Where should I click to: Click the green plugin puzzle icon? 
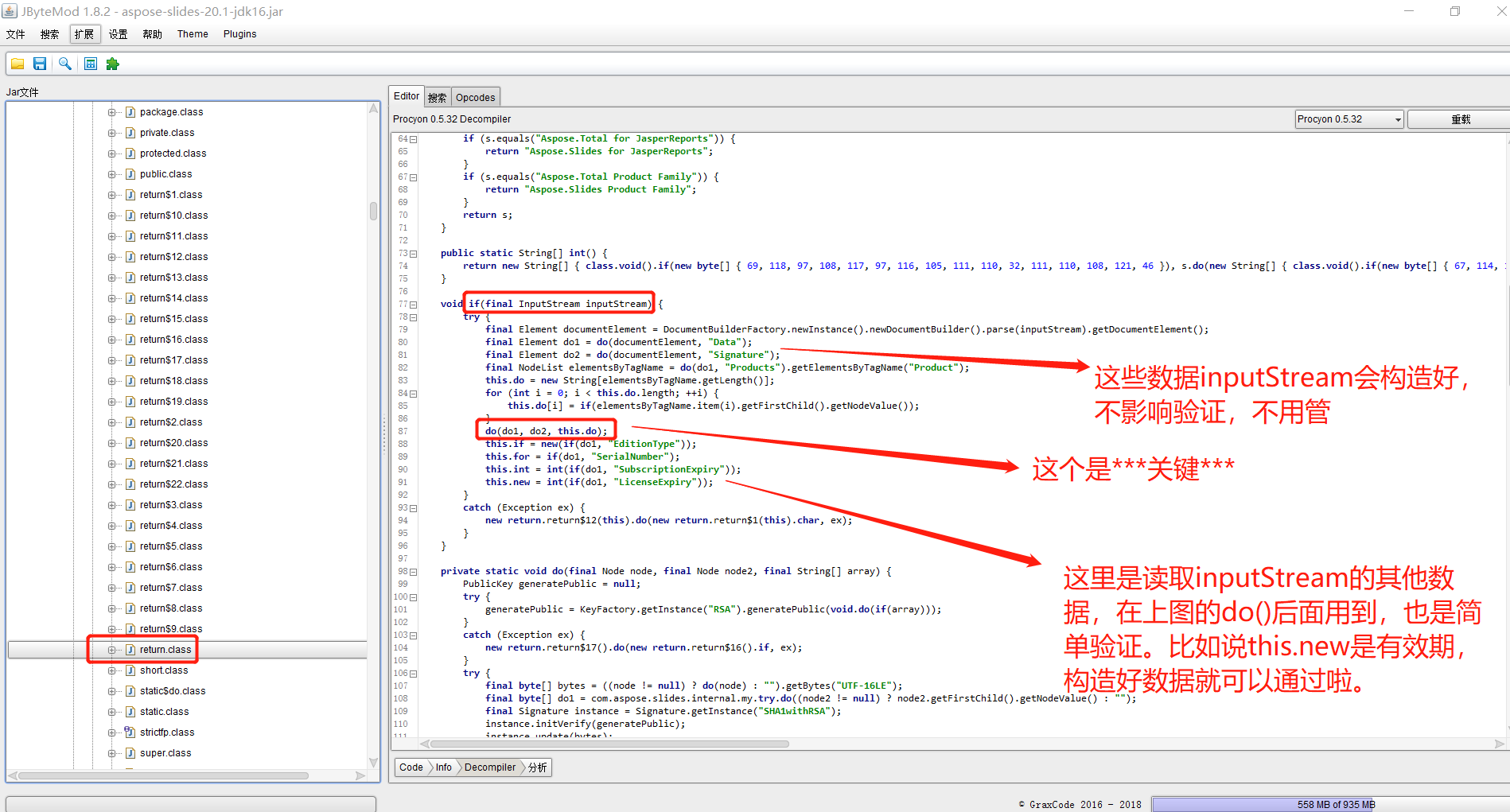pos(113,64)
